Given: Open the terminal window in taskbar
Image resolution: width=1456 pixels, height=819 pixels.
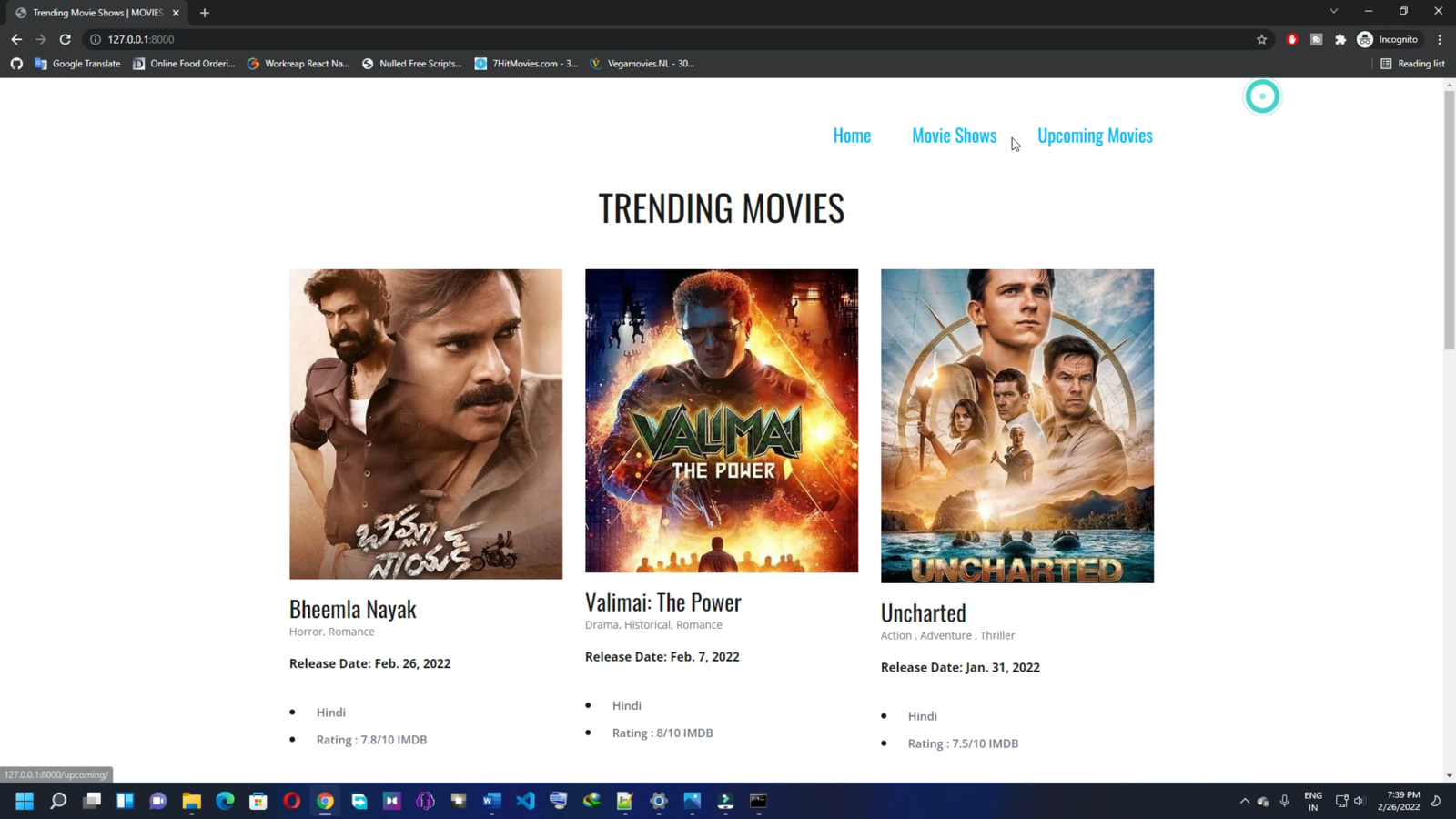Looking at the screenshot, I should (x=758, y=801).
